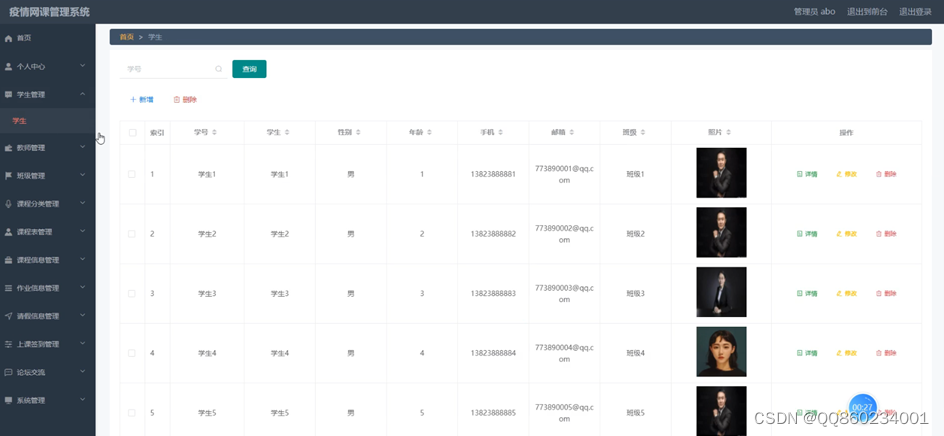Click the search magnifier icon in 学号 field
The width and height of the screenshot is (944, 436).
(x=219, y=69)
